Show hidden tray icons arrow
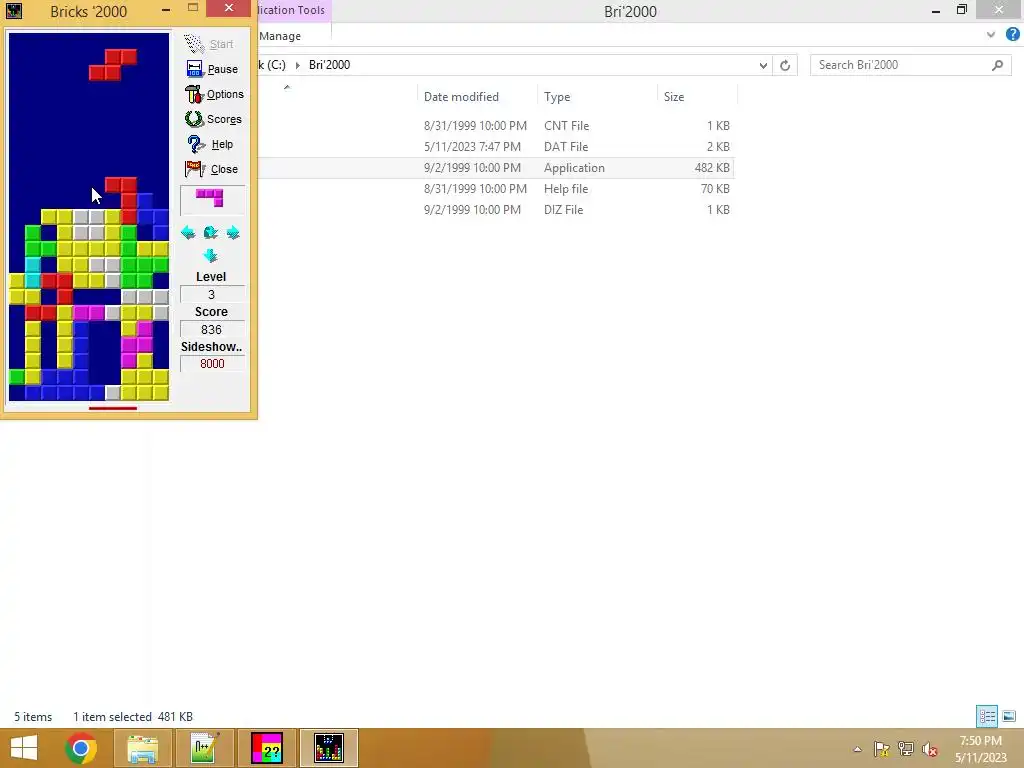Screen dimensions: 1024x768 857,749
